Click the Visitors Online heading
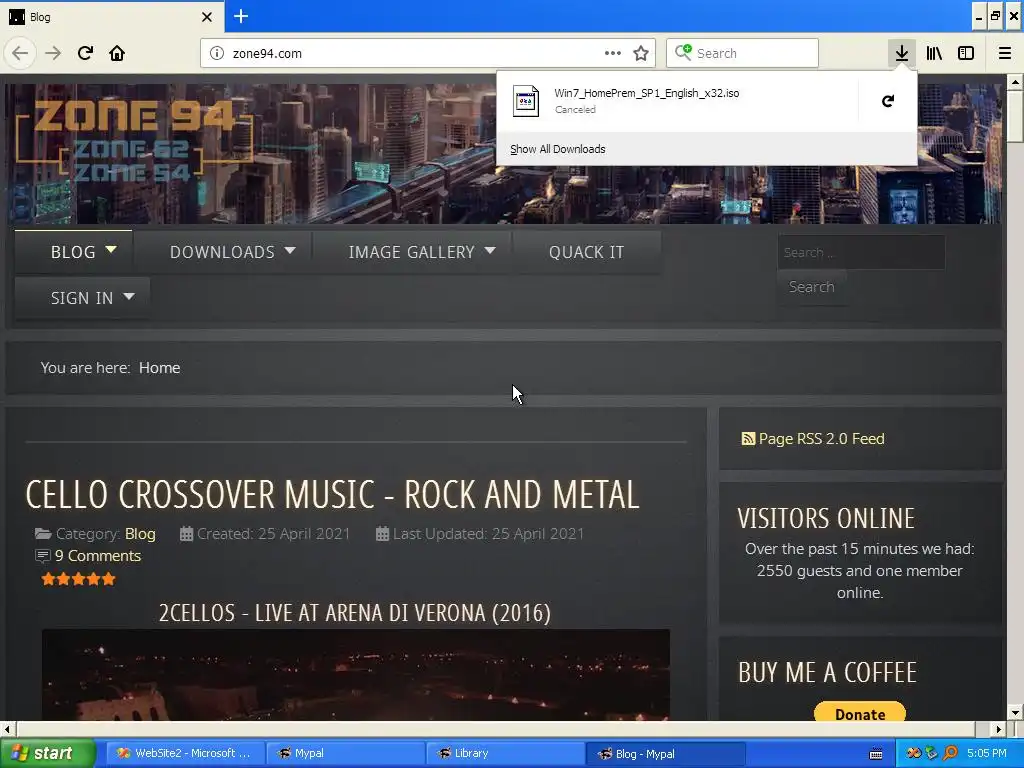Viewport: 1024px width, 768px height. pos(826,519)
